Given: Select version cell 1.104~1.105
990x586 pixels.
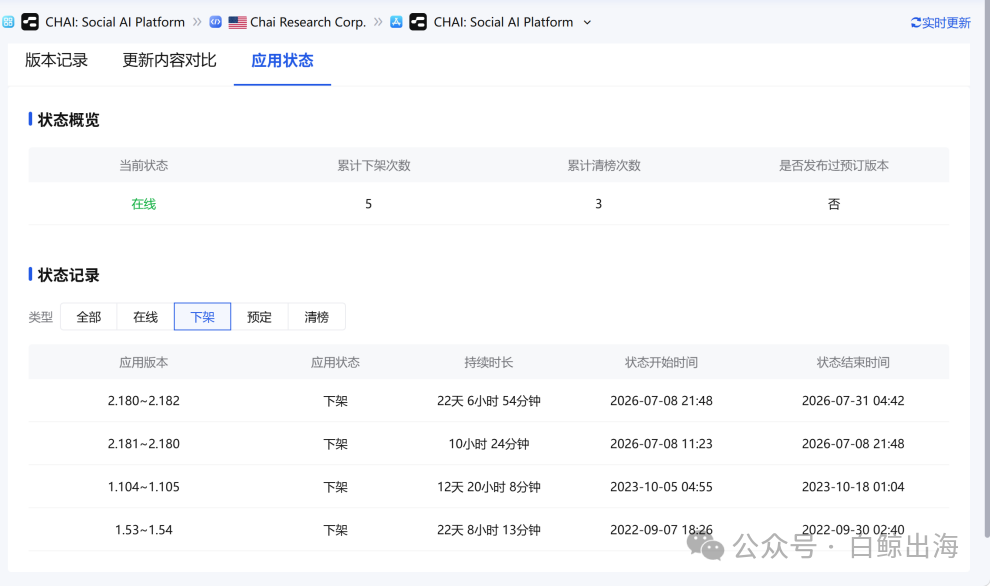Looking at the screenshot, I should coord(143,487).
